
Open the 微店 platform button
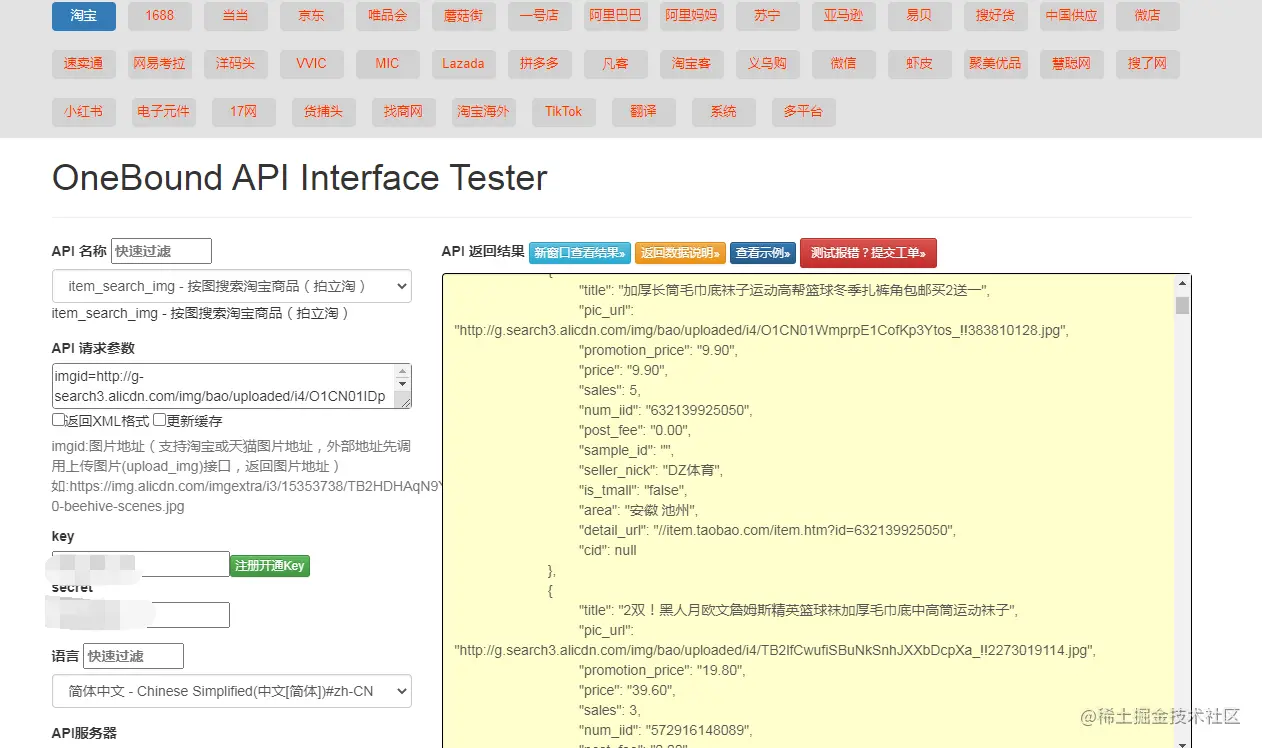1147,16
